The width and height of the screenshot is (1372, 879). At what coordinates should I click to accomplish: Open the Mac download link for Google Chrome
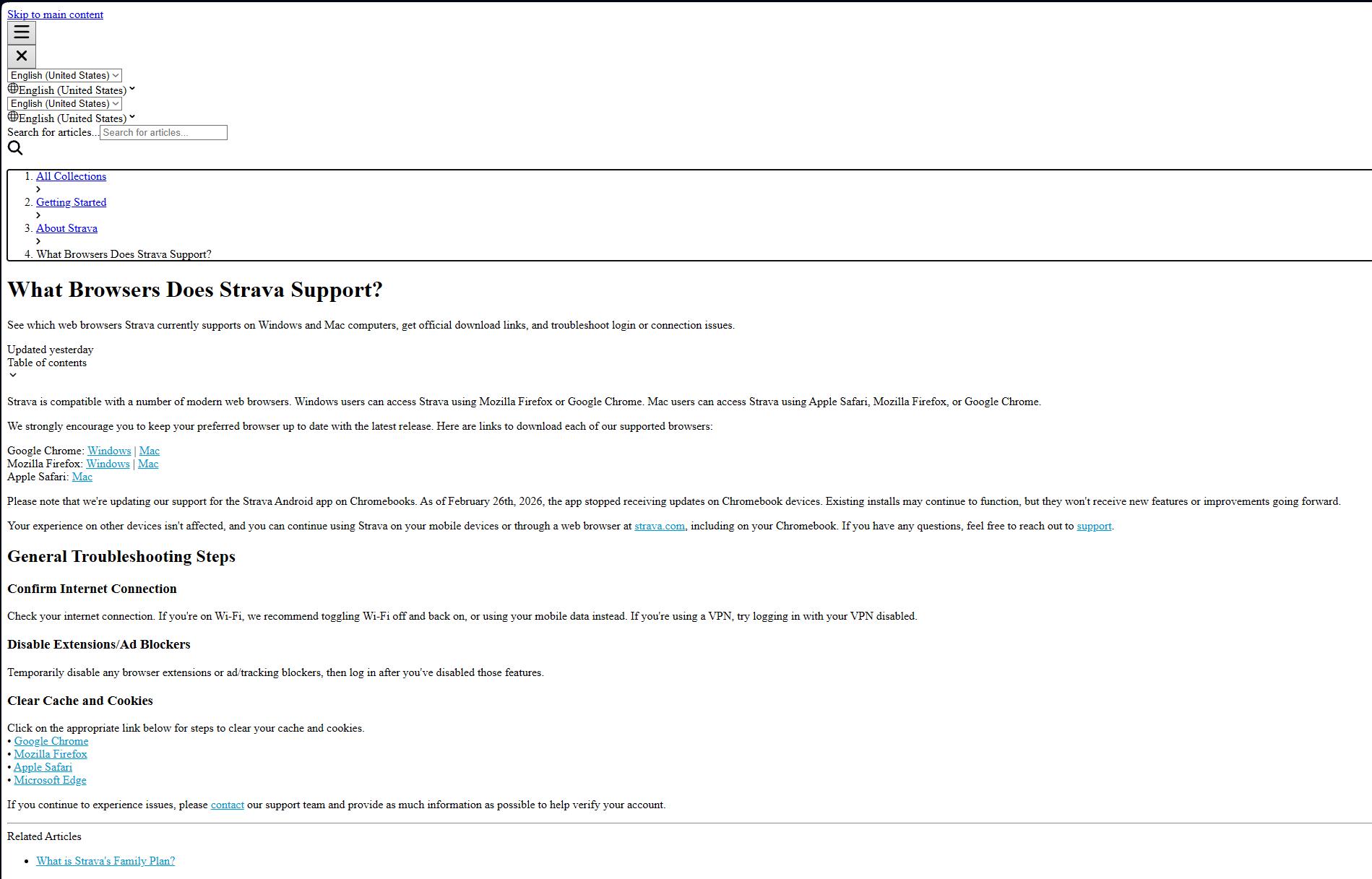[150, 451]
